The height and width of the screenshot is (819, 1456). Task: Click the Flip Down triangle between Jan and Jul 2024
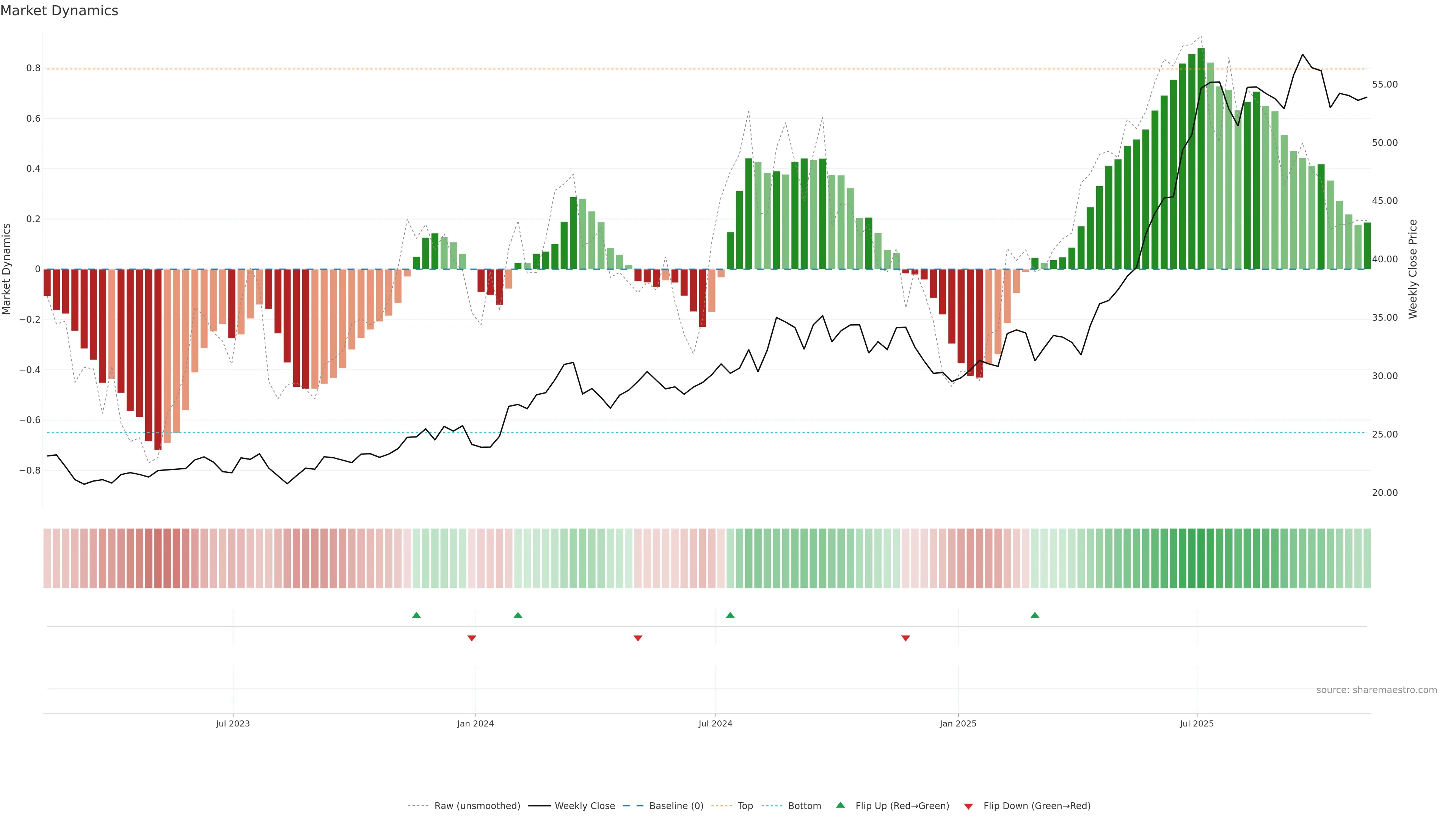638,638
